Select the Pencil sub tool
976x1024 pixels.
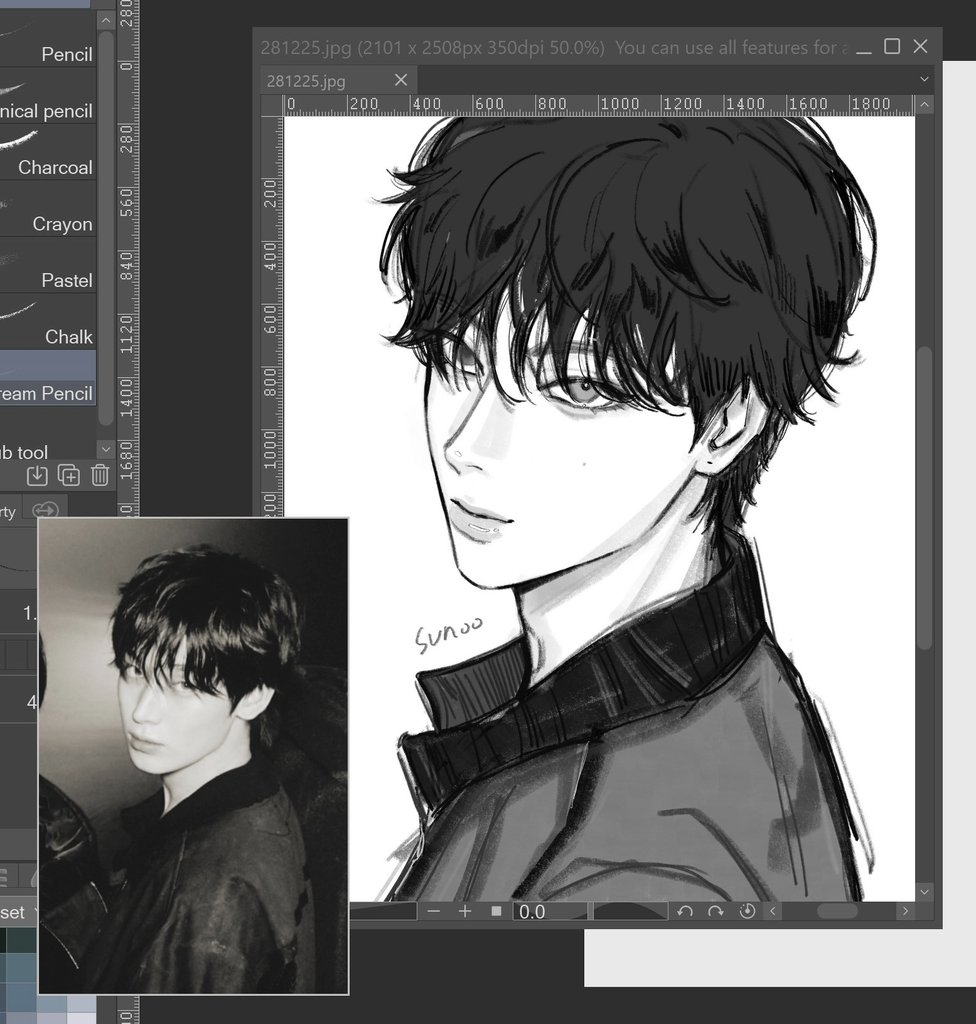(48, 39)
